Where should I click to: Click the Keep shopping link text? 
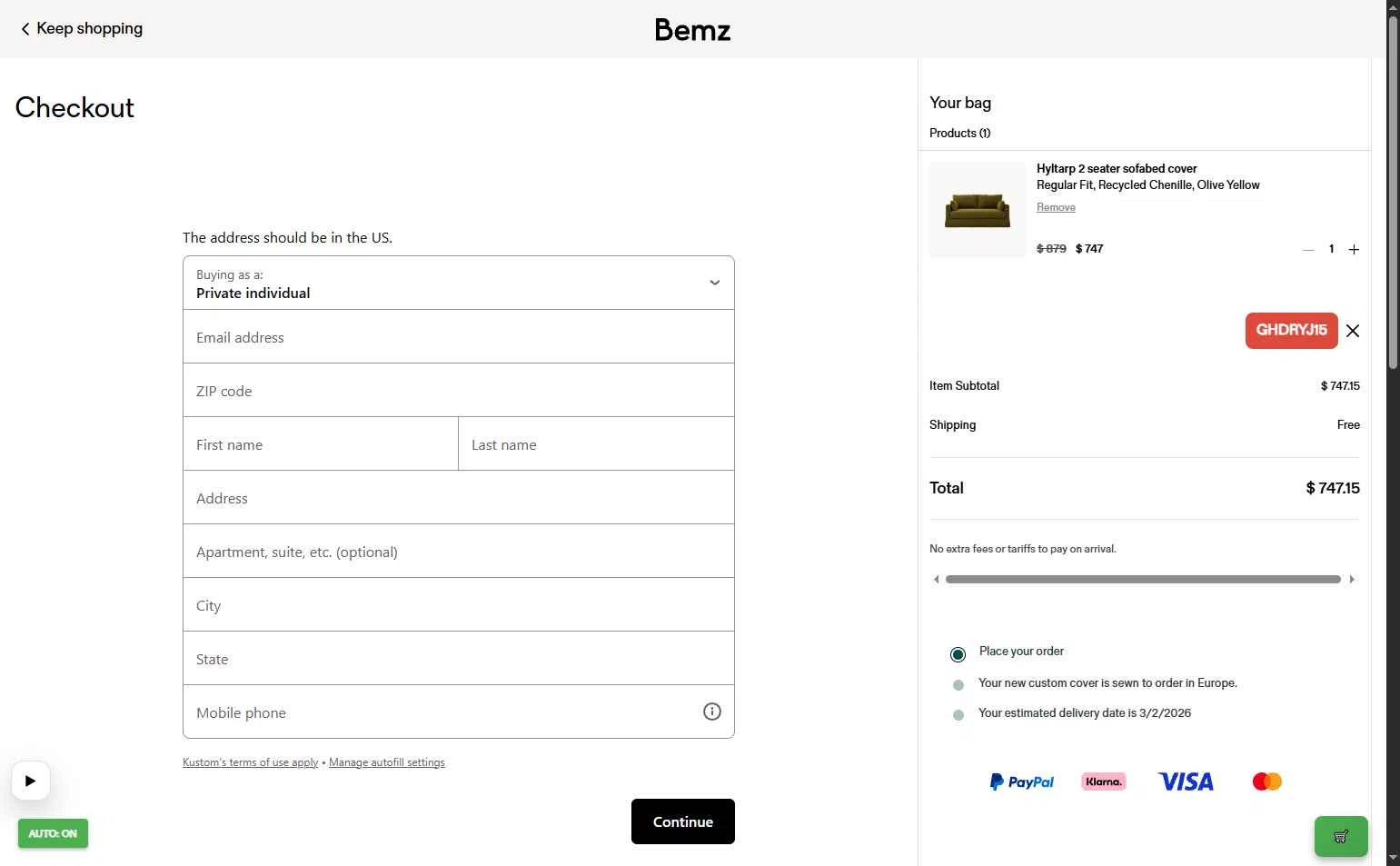89,28
